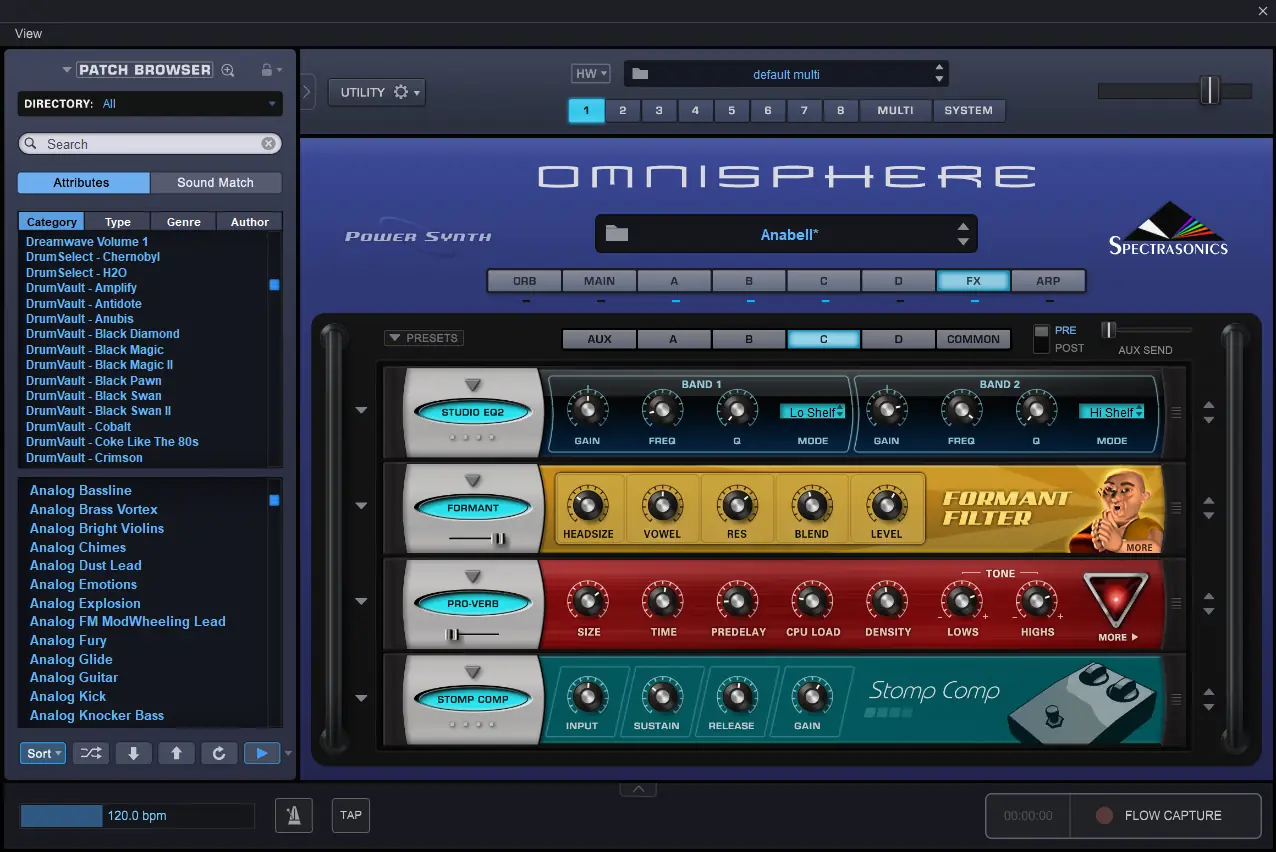Click the Stomp Comp drag handle icon
The height and width of the screenshot is (852, 1276).
coord(1176,699)
